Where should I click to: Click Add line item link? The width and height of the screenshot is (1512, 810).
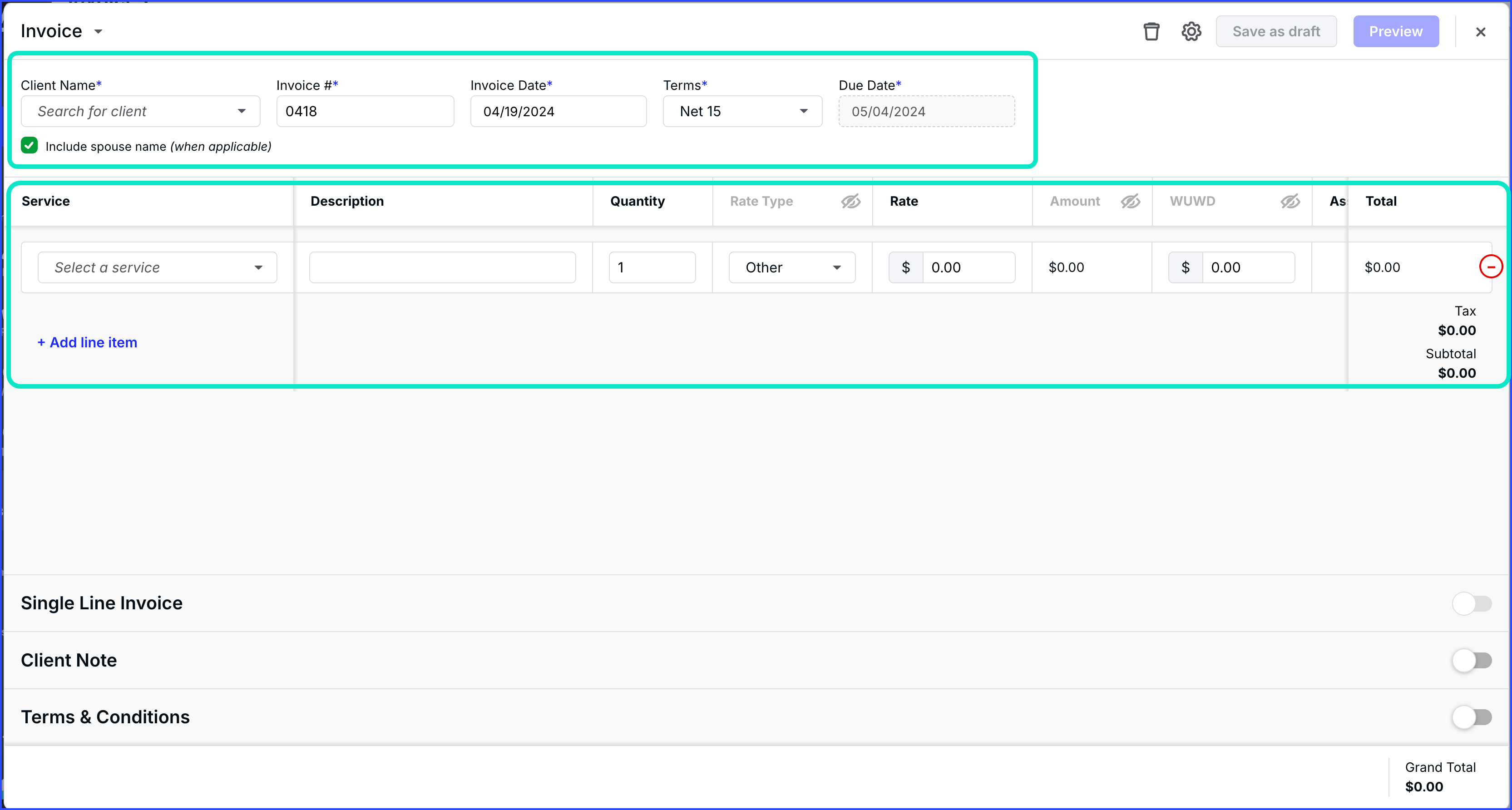click(88, 342)
